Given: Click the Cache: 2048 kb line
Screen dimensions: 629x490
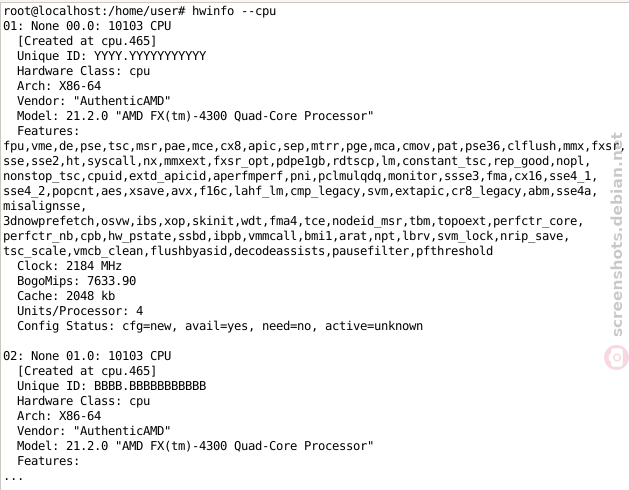Looking at the screenshot, I should [x=66, y=296].
